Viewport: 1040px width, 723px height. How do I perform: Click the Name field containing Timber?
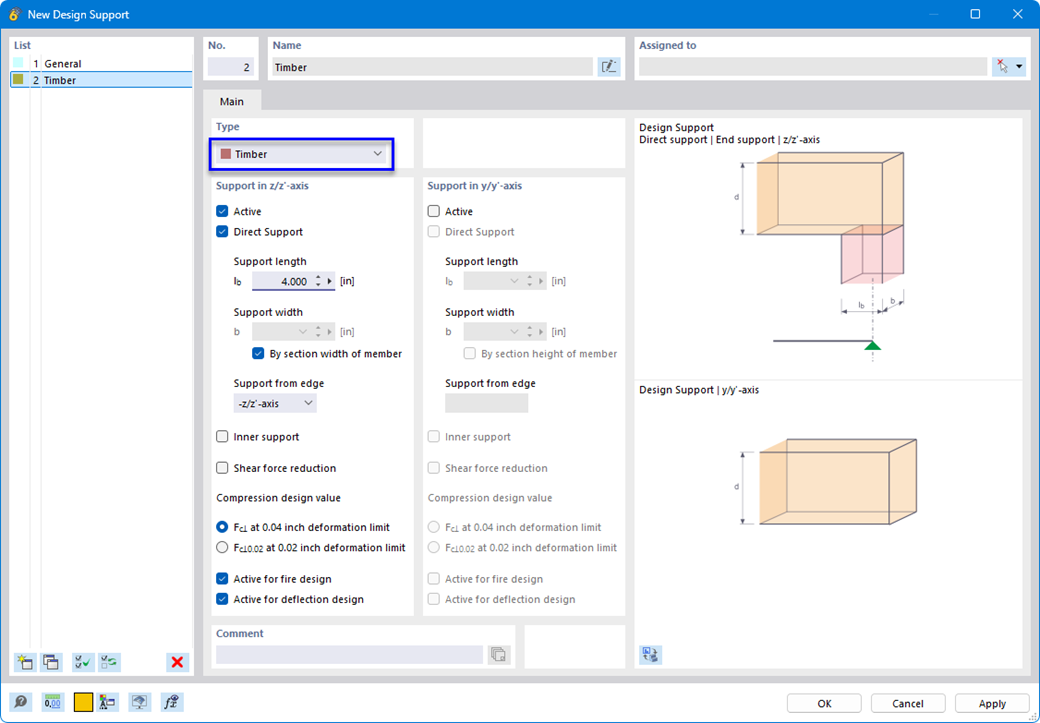point(432,67)
